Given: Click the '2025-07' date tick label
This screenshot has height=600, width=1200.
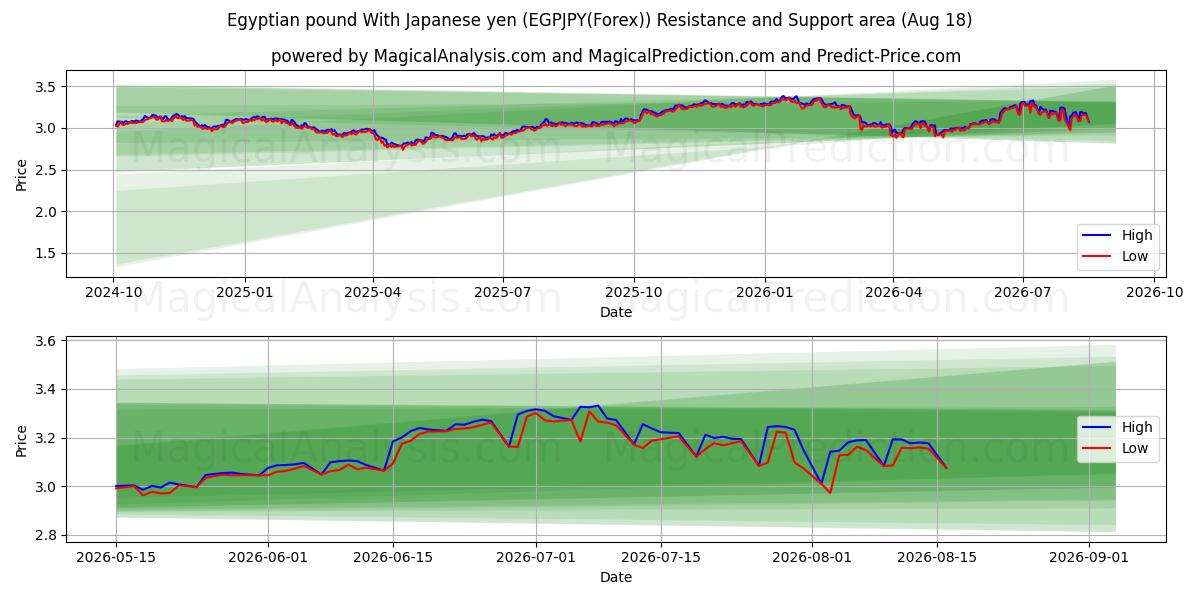Looking at the screenshot, I should point(502,292).
